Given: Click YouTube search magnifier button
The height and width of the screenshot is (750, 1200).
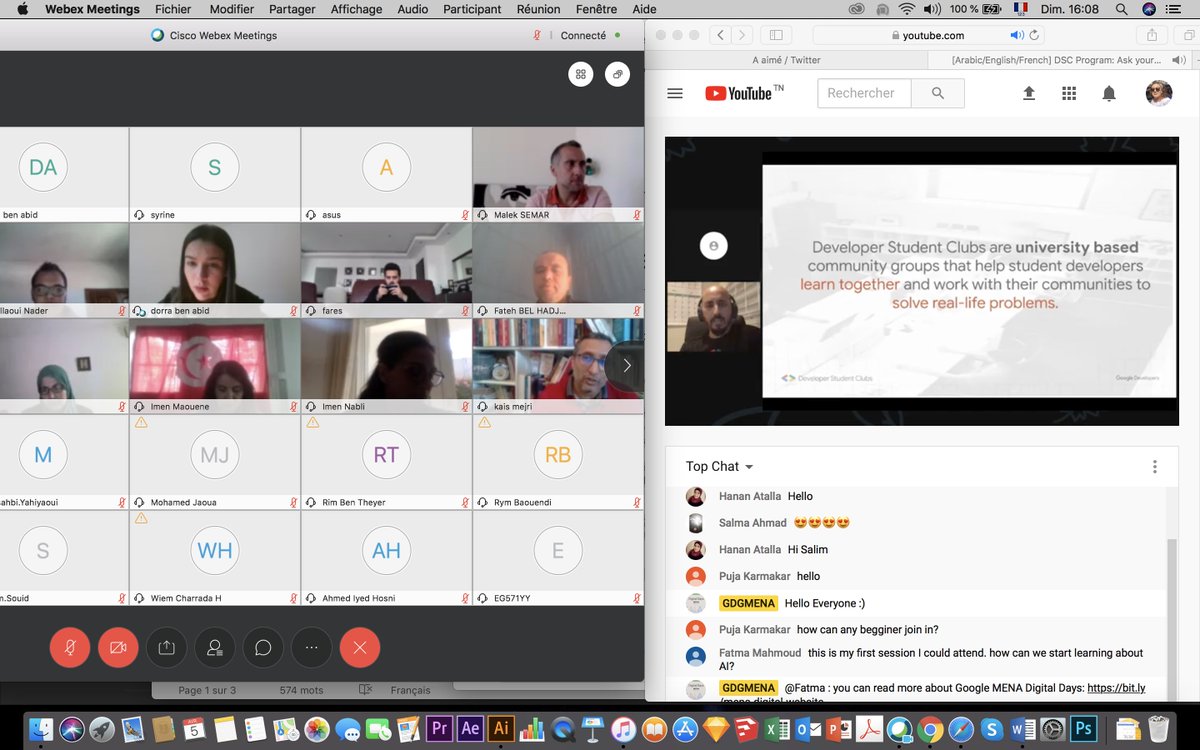Looking at the screenshot, I should [937, 93].
